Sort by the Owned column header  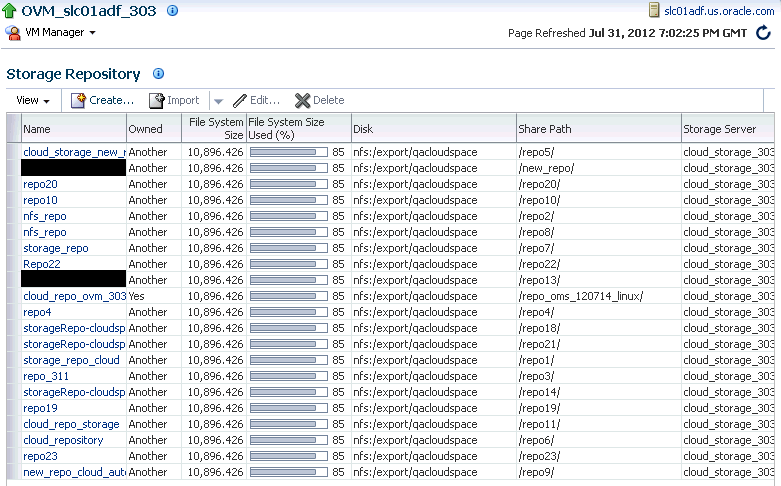(x=154, y=128)
